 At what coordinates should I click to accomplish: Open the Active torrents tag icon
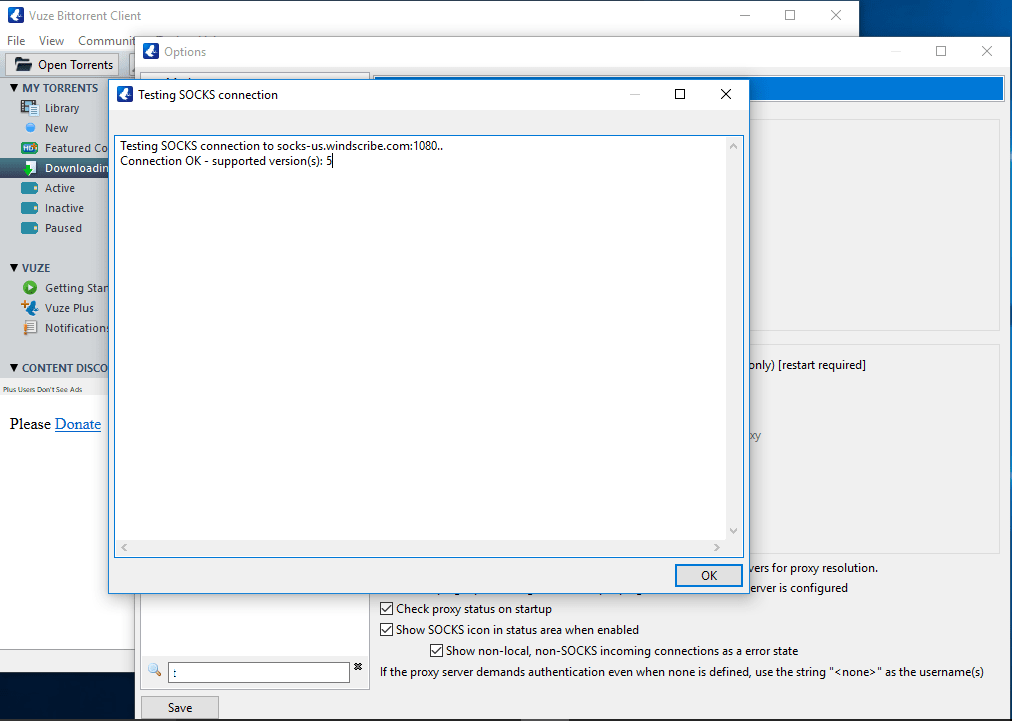[29, 188]
